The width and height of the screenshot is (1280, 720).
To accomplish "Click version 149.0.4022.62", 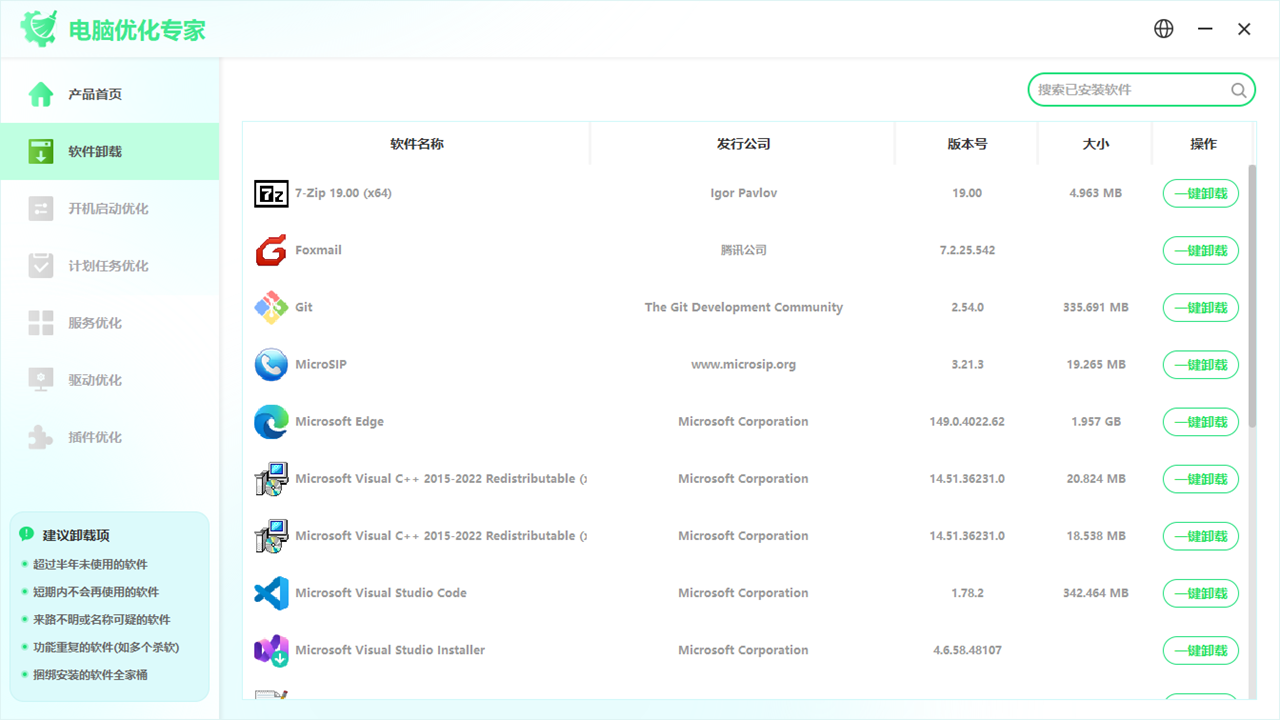I will [967, 422].
